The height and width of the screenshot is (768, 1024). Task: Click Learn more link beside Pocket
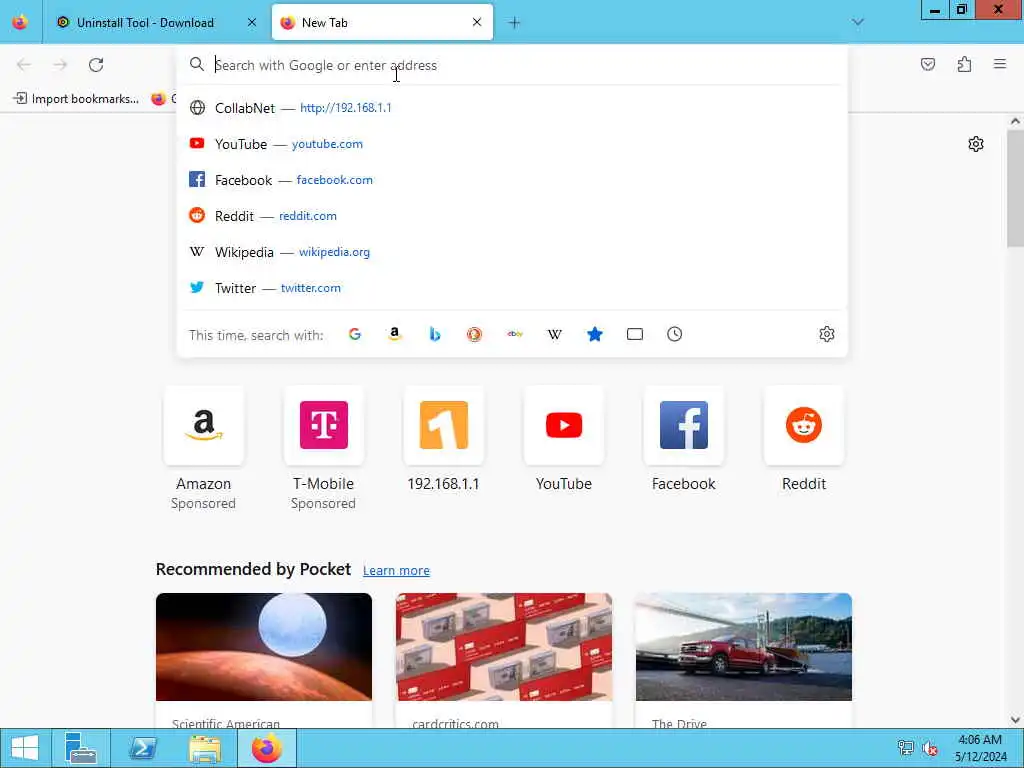coord(396,570)
